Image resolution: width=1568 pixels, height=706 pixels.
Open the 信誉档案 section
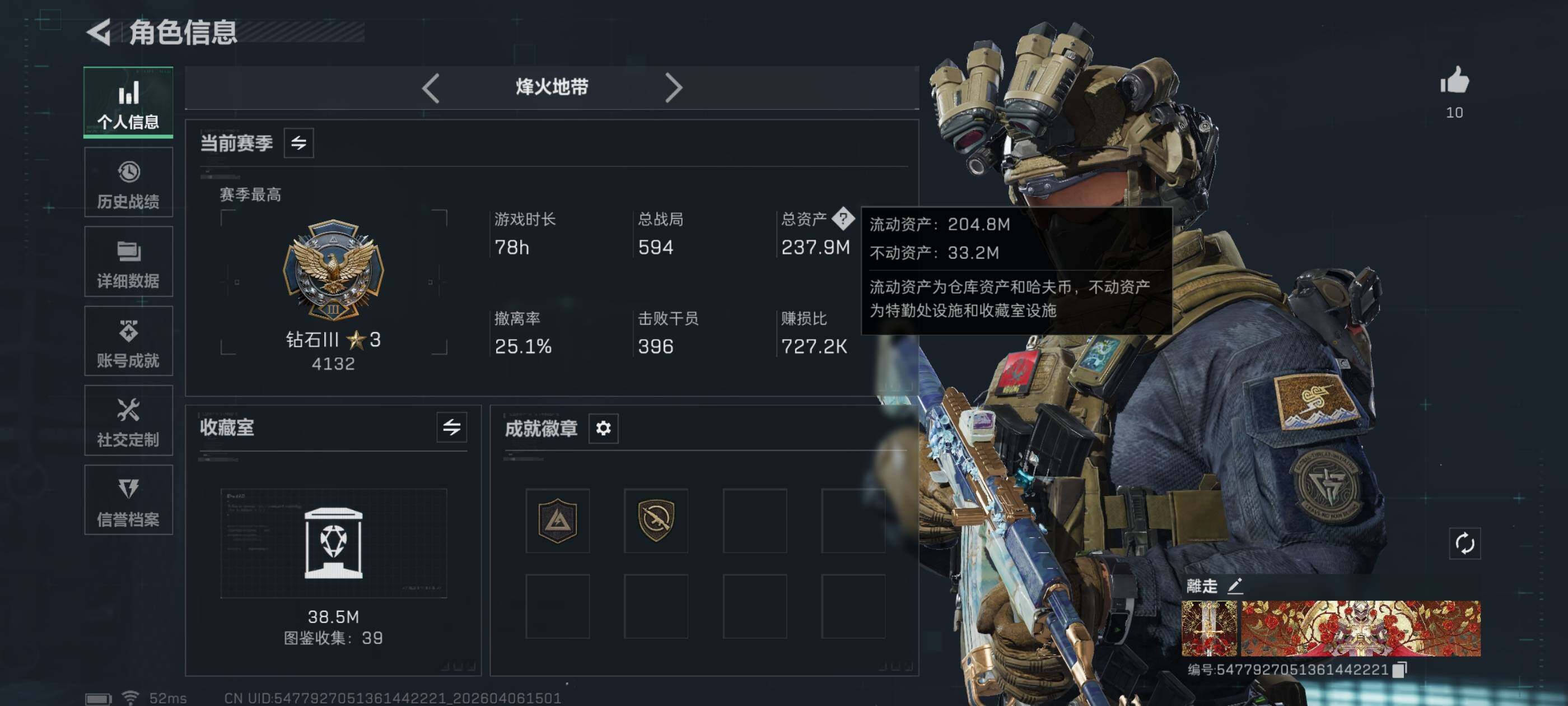click(x=128, y=500)
